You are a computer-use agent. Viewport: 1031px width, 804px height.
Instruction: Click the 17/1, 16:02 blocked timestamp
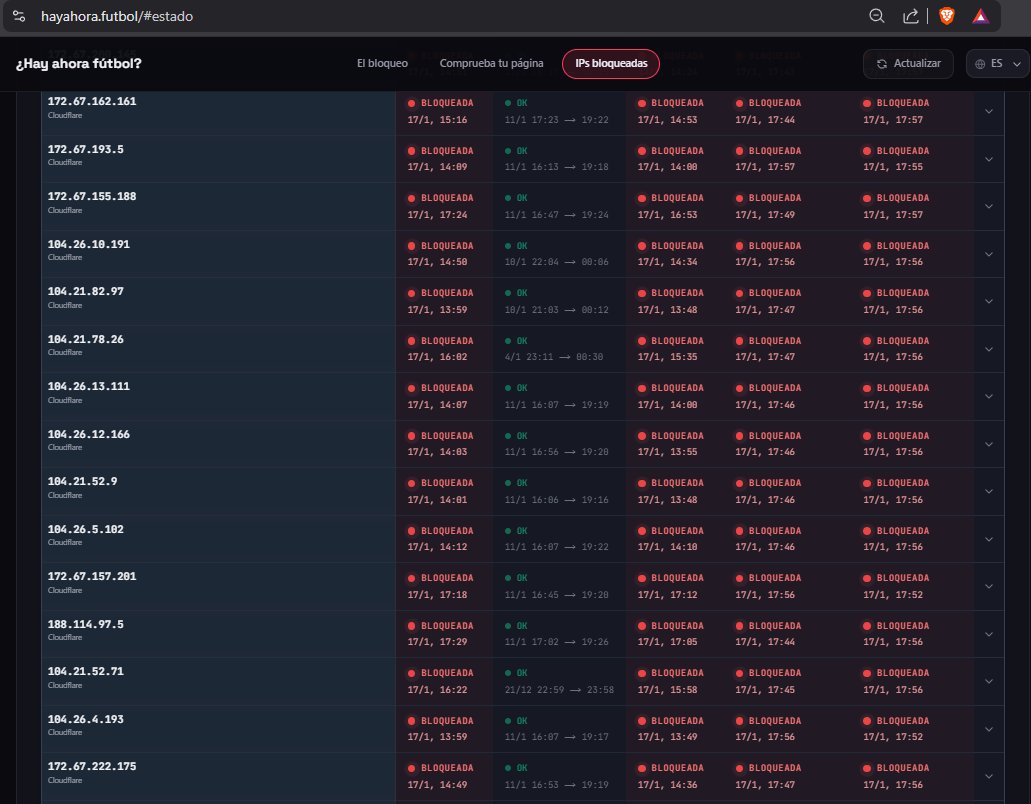437,357
